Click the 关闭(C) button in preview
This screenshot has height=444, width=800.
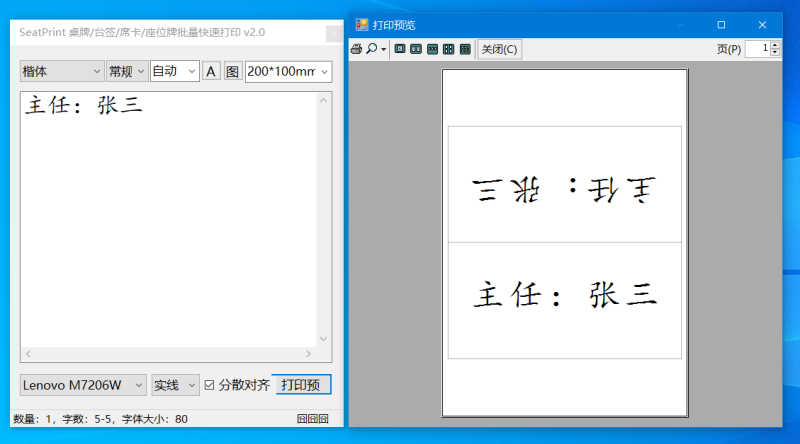tap(499, 50)
